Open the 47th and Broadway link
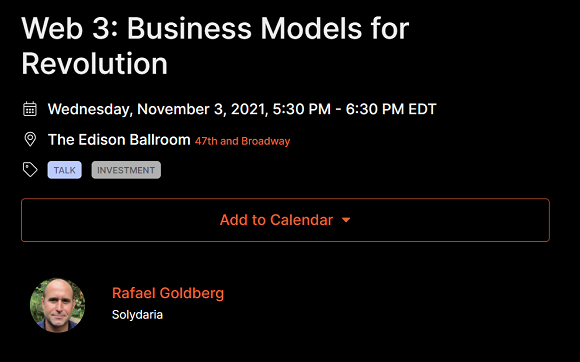Viewport: 580px width, 362px height. click(x=242, y=141)
